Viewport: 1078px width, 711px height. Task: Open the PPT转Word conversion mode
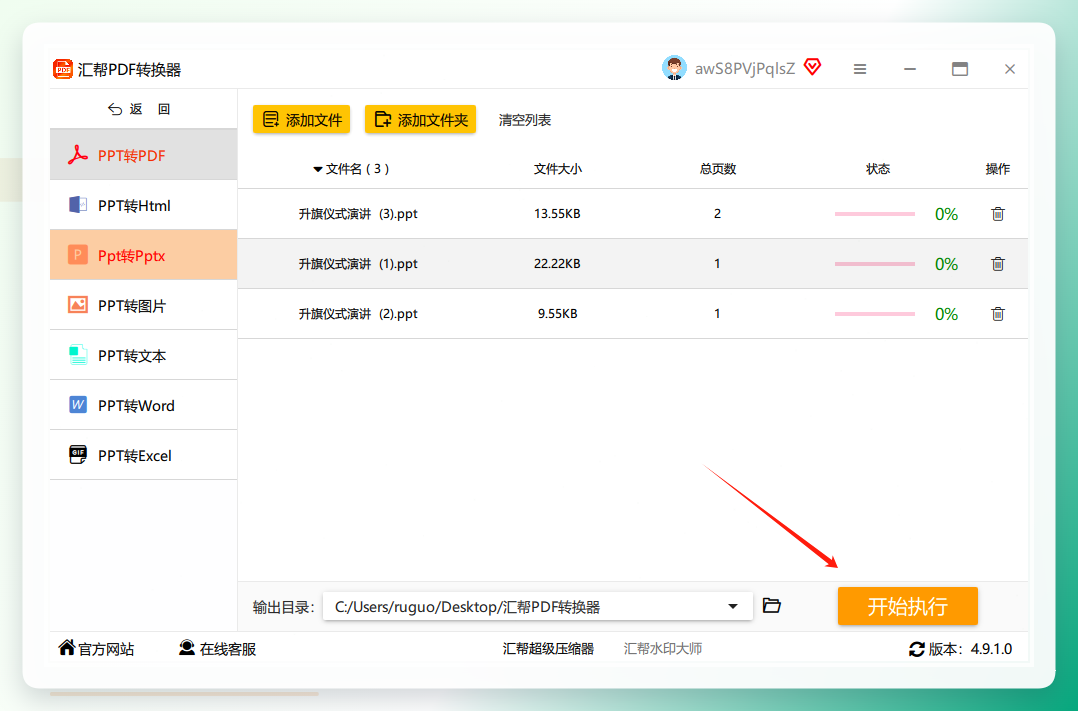click(x=144, y=405)
